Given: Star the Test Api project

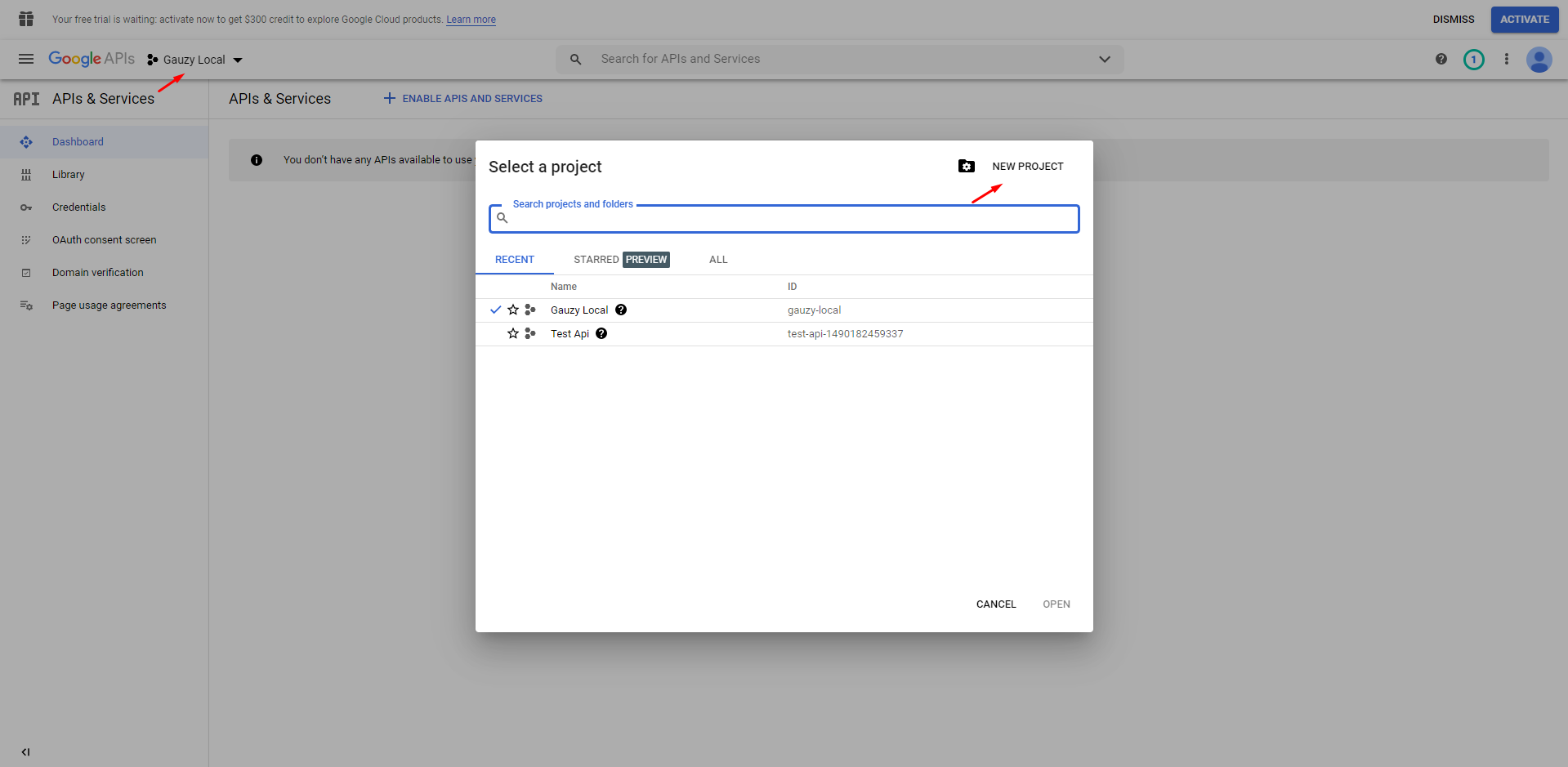Looking at the screenshot, I should 513,334.
